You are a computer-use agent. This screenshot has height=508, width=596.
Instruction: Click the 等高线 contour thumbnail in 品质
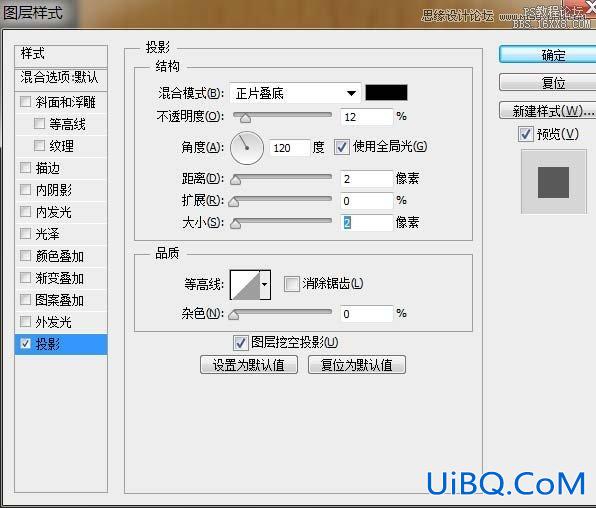tap(245, 285)
